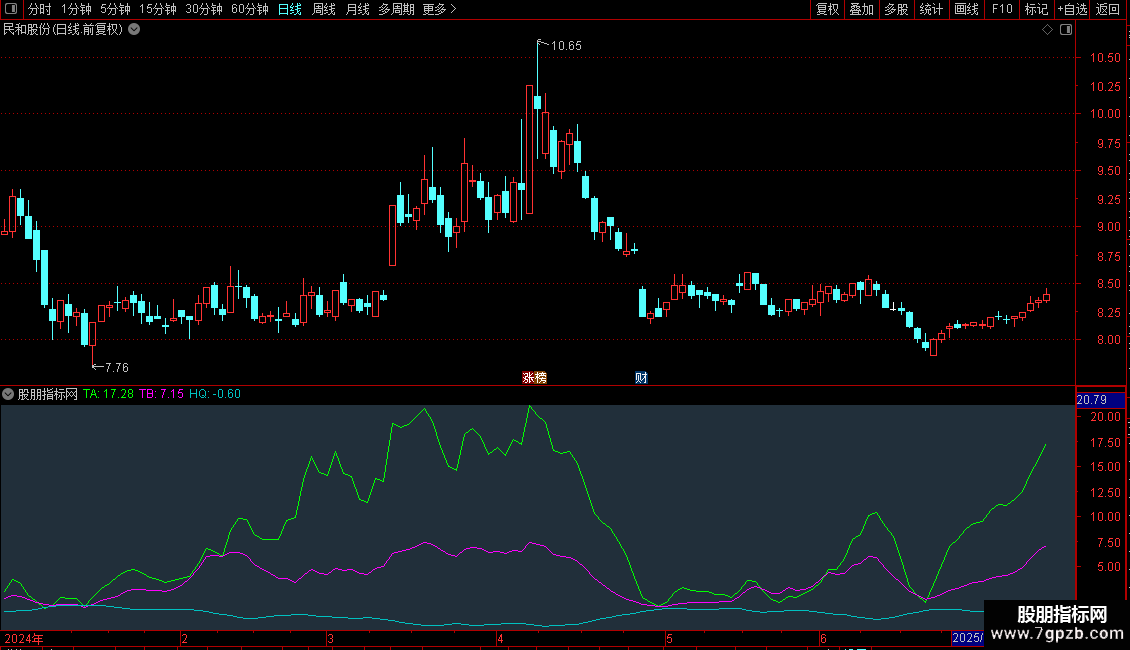Click the 涨榜 event marker
1130x650 pixels.
534,378
